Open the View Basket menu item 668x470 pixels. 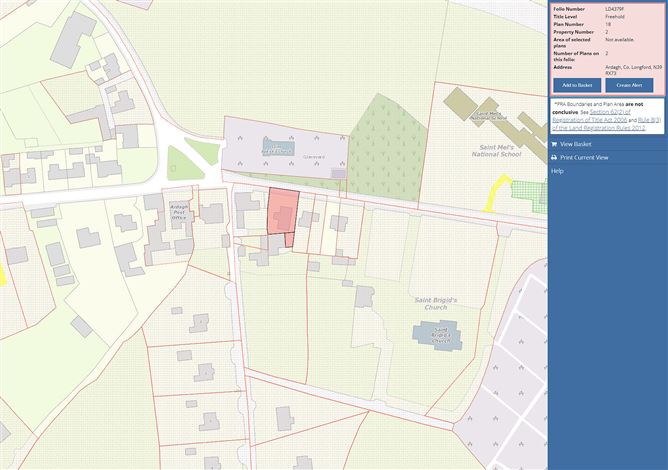pyautogui.click(x=579, y=144)
